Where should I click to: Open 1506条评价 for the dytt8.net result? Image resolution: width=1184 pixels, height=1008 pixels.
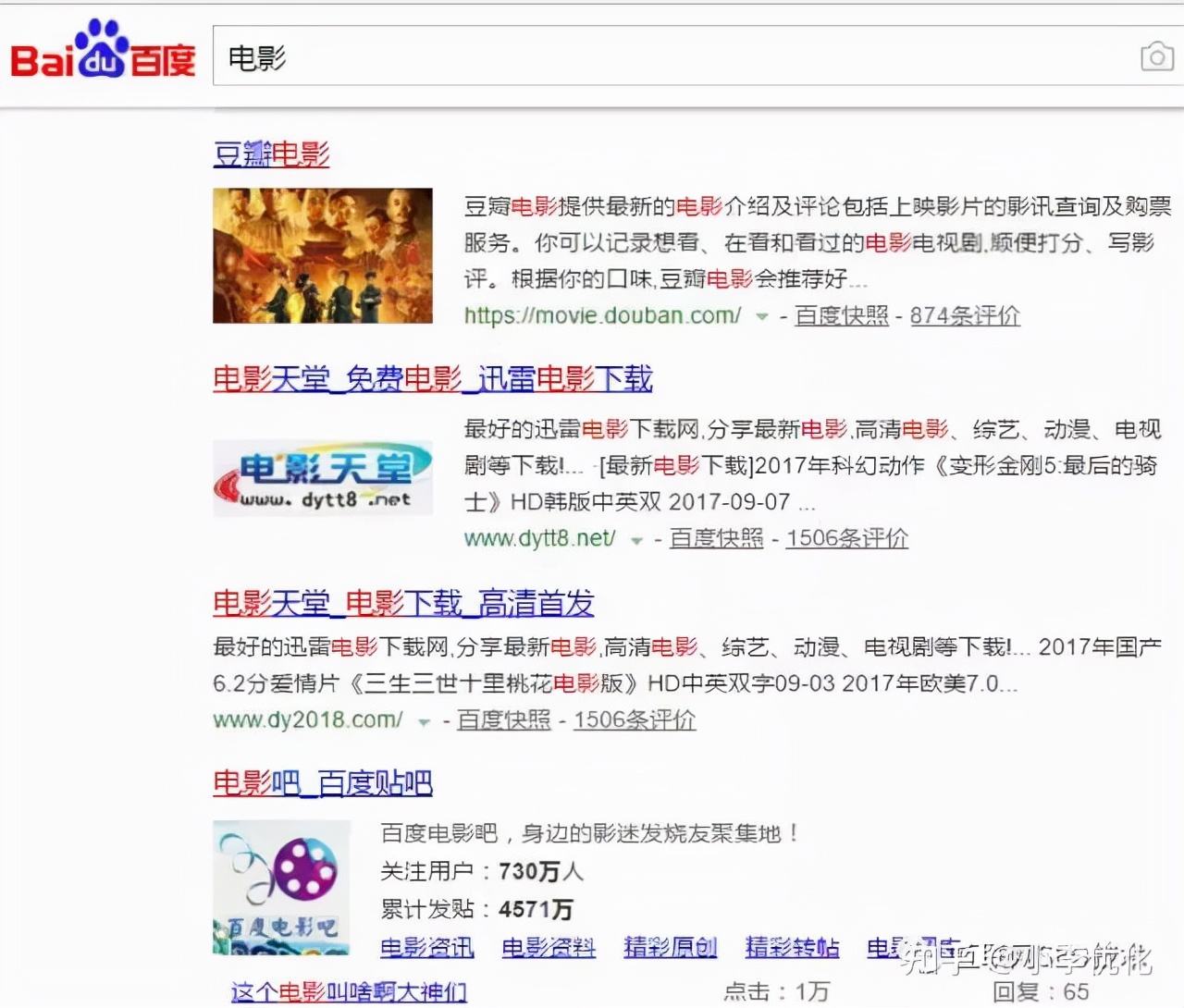tap(846, 539)
